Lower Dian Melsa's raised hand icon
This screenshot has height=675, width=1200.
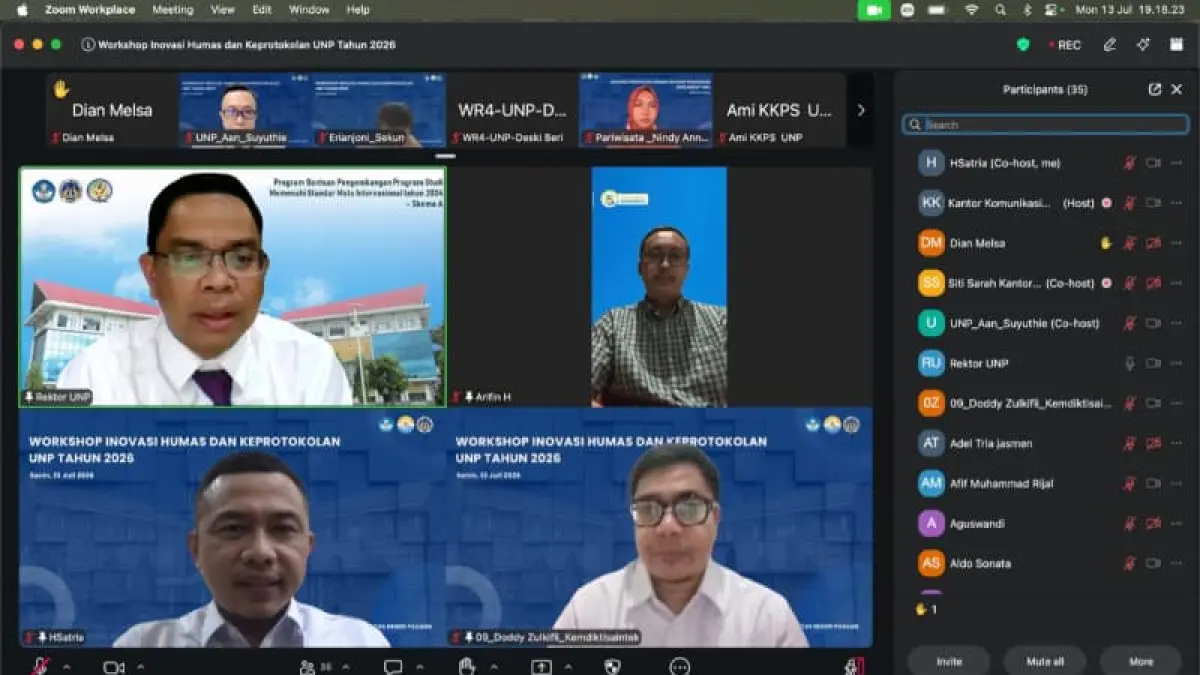coord(1106,243)
